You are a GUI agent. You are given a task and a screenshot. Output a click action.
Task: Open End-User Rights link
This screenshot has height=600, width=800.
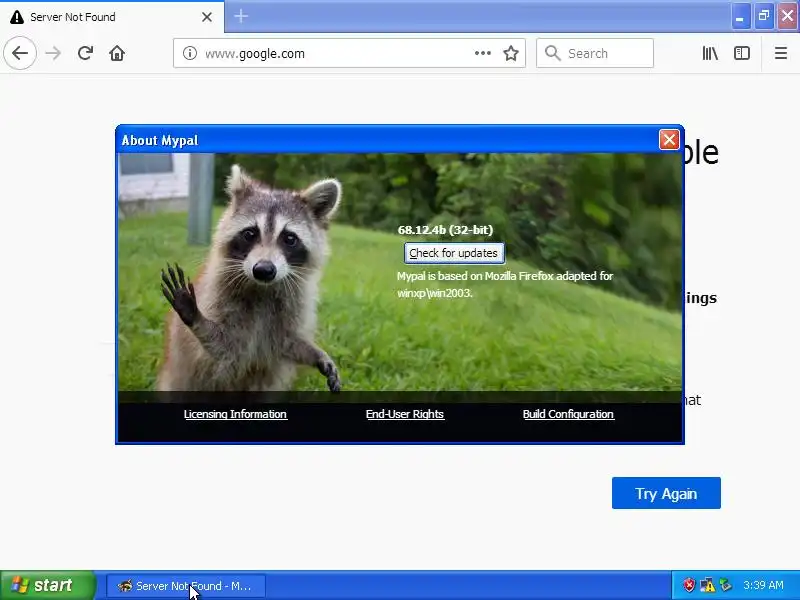click(x=405, y=414)
